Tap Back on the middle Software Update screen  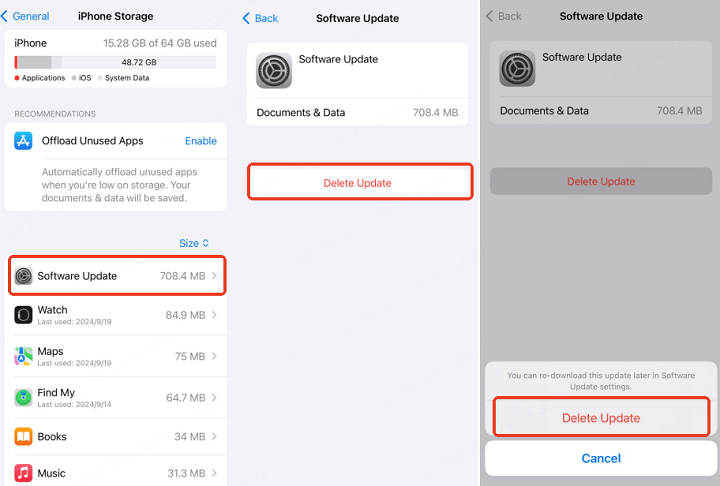261,18
